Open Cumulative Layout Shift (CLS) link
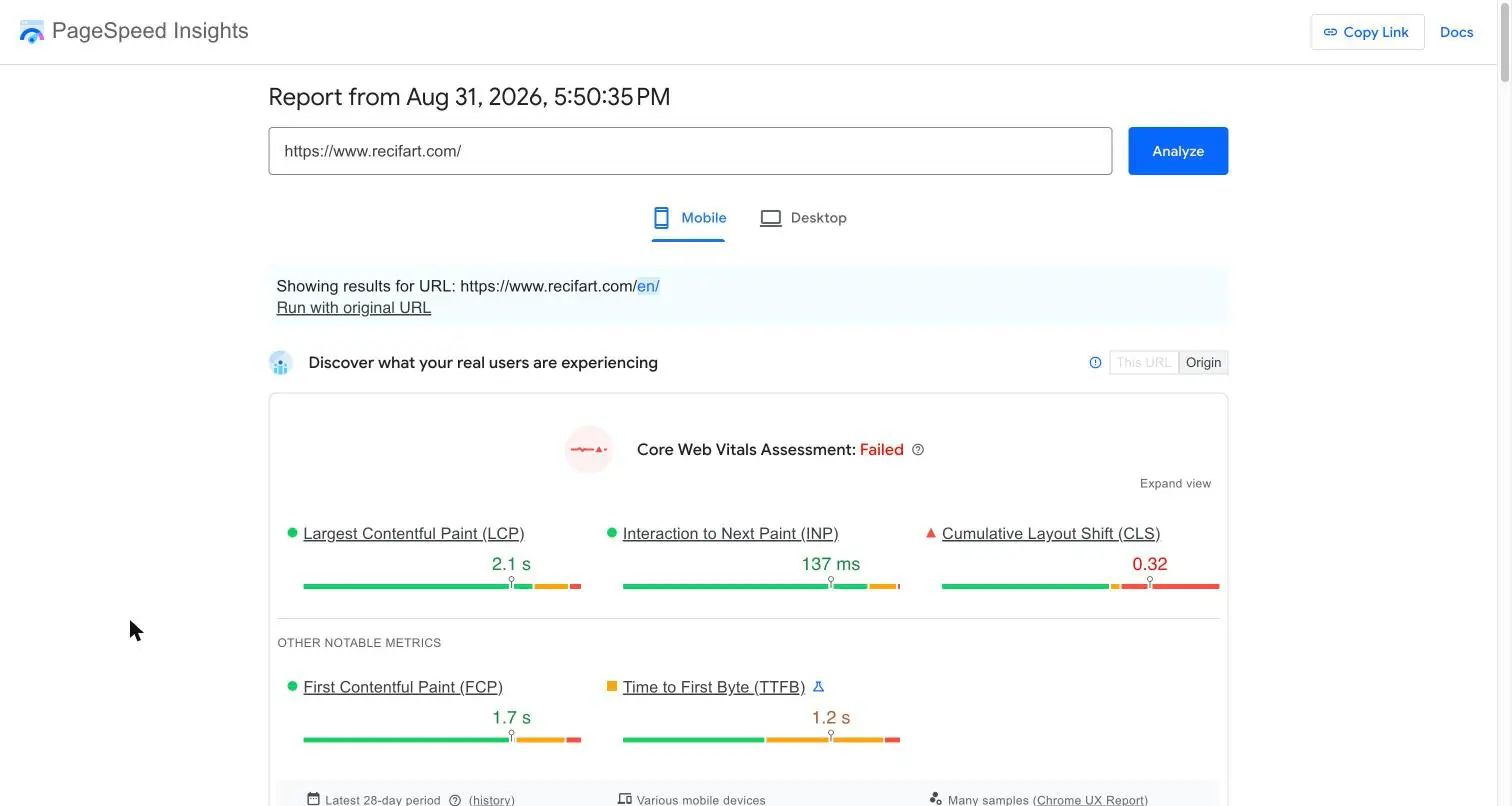This screenshot has width=1512, height=806. (1051, 533)
